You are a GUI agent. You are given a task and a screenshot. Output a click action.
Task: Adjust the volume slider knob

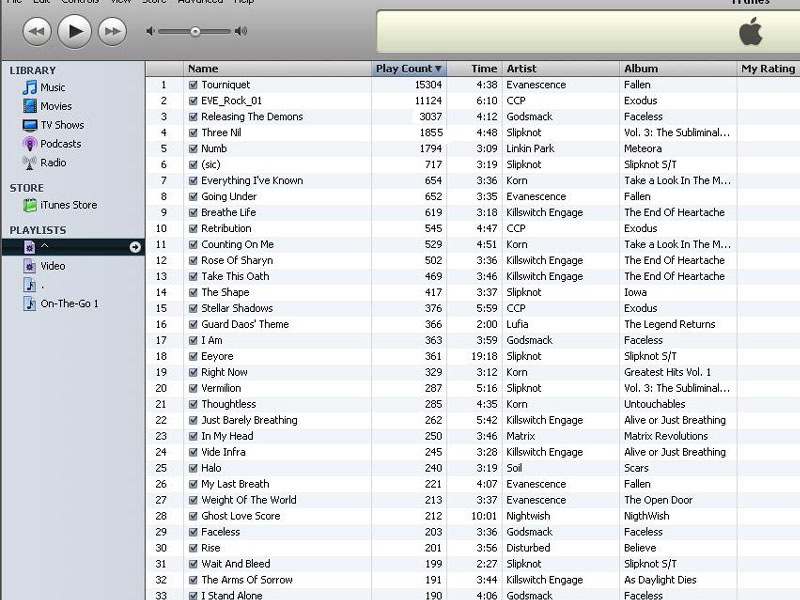[195, 32]
